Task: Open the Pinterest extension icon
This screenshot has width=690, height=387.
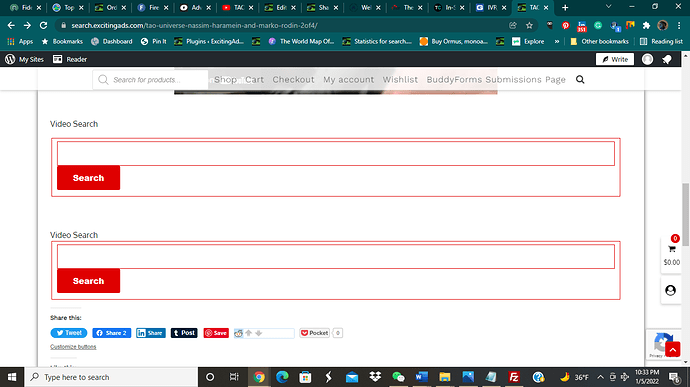Action: tap(565, 26)
